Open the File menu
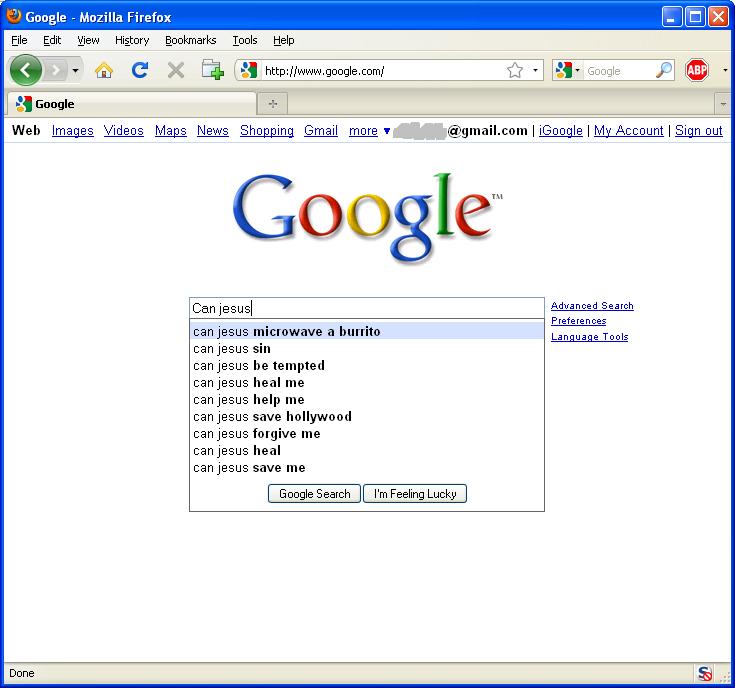The image size is (735, 688). (19, 40)
